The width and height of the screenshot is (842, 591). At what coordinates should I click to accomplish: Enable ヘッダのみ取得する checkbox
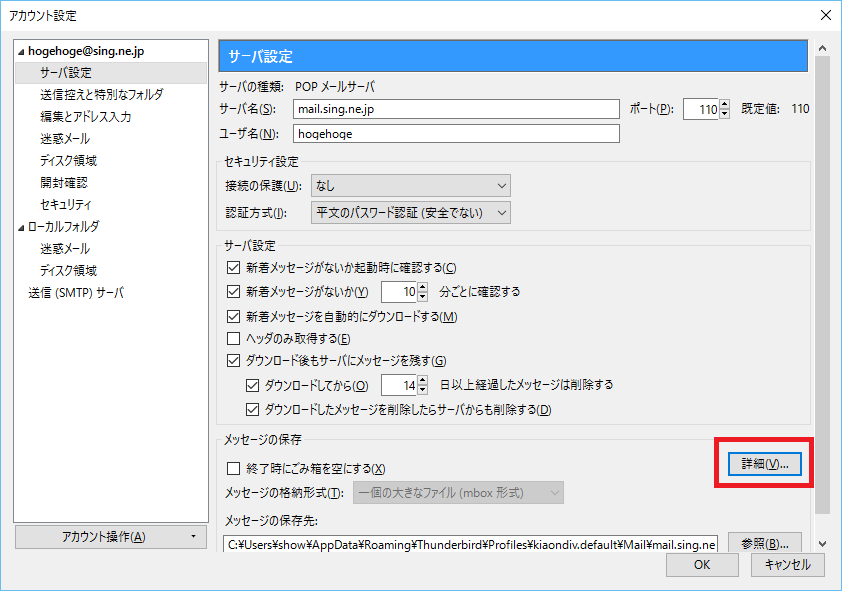point(234,339)
